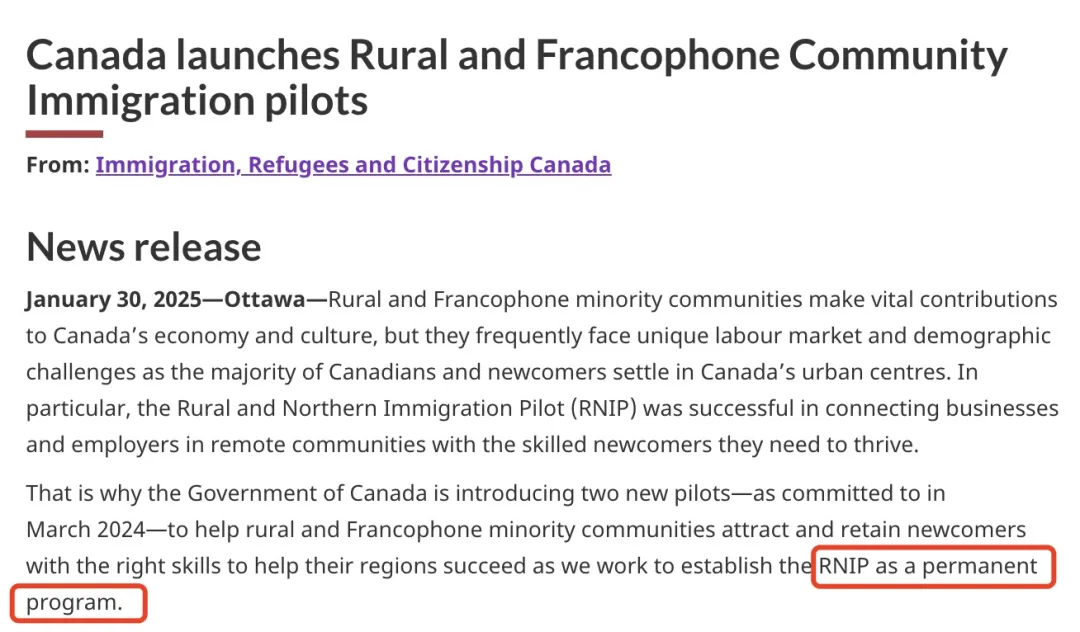Open the Immigration, Refugees and Citizenship Canada link
Screen dimensions: 1080x632
click(x=353, y=165)
